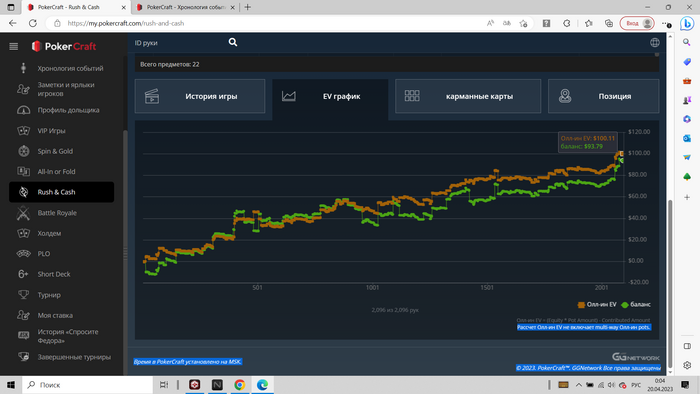
Task: Click the Моя ставка icon
Action: 23,315
